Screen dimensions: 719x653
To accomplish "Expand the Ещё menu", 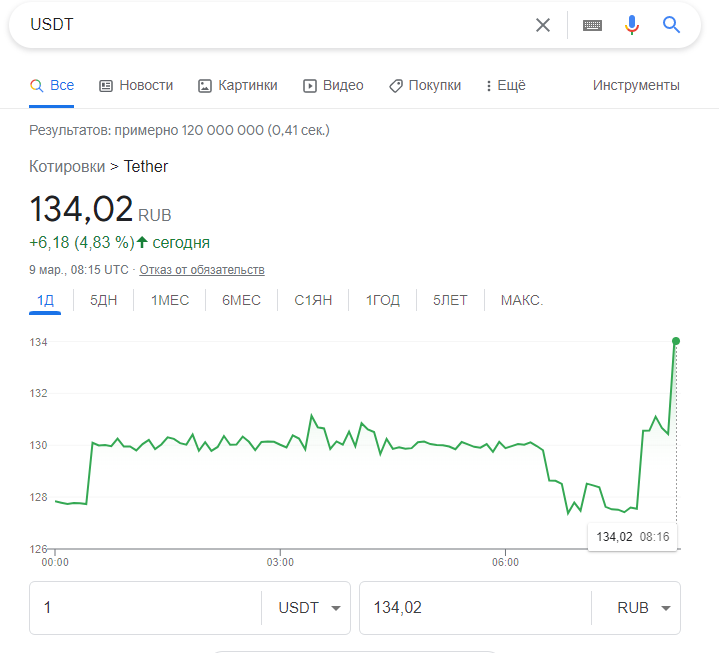I will 505,86.
